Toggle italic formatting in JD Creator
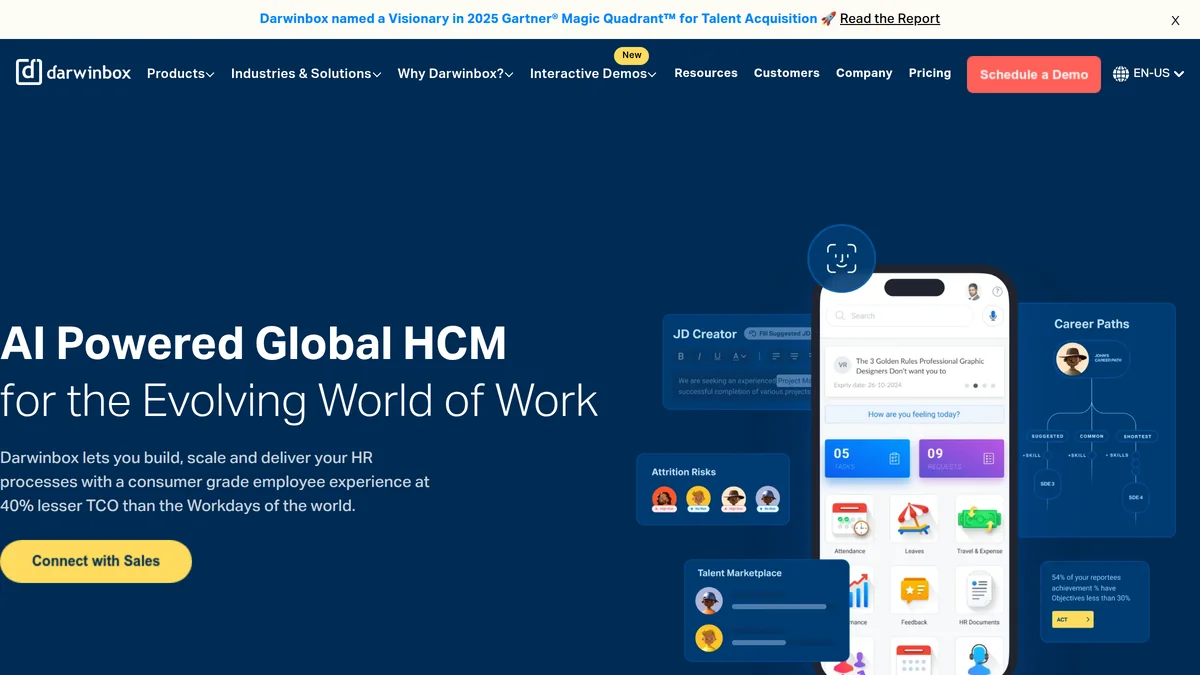 tap(700, 356)
